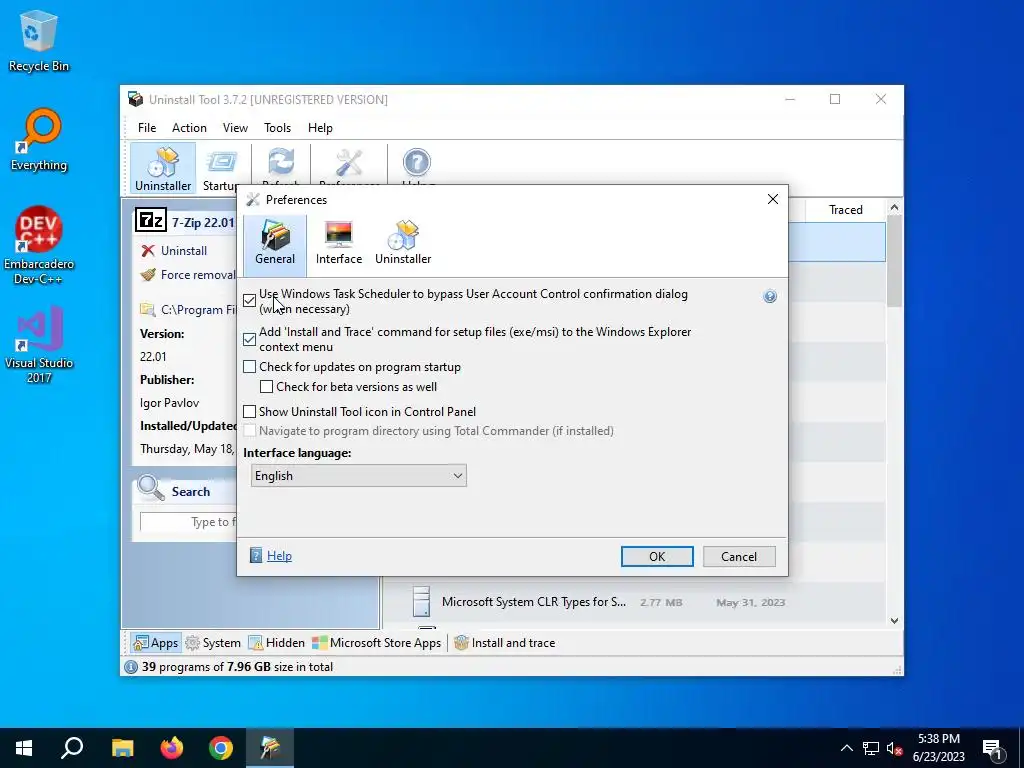Show hidden tray icons chevron
Screen dimensions: 1024x768
(x=846, y=748)
